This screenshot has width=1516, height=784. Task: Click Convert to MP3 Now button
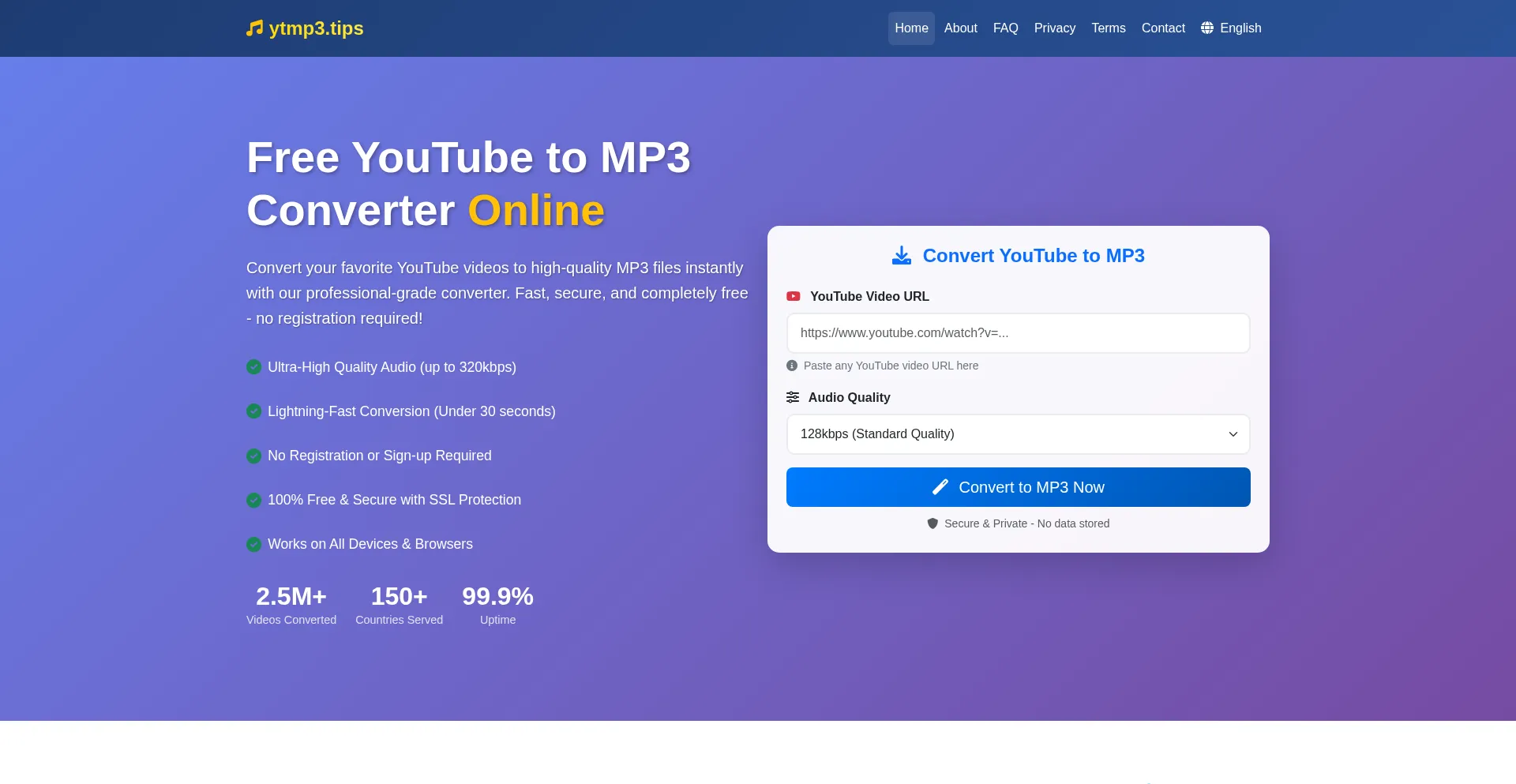[x=1018, y=487]
